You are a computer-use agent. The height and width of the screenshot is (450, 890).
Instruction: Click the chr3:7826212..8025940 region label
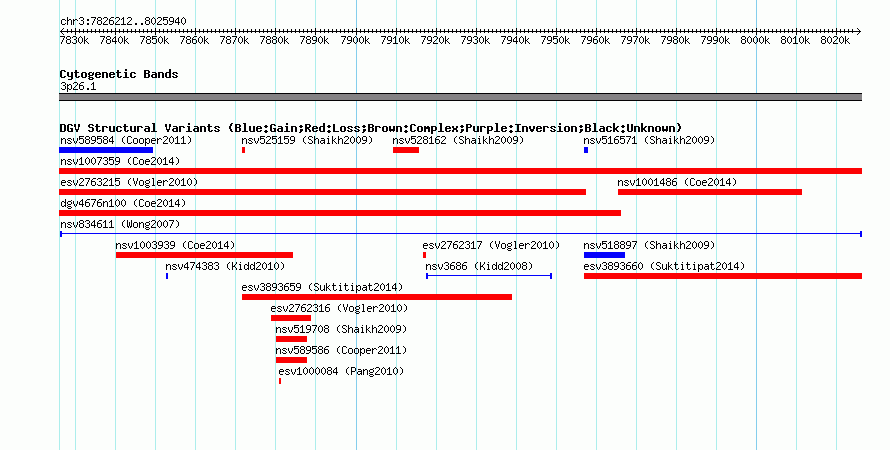tap(123, 21)
